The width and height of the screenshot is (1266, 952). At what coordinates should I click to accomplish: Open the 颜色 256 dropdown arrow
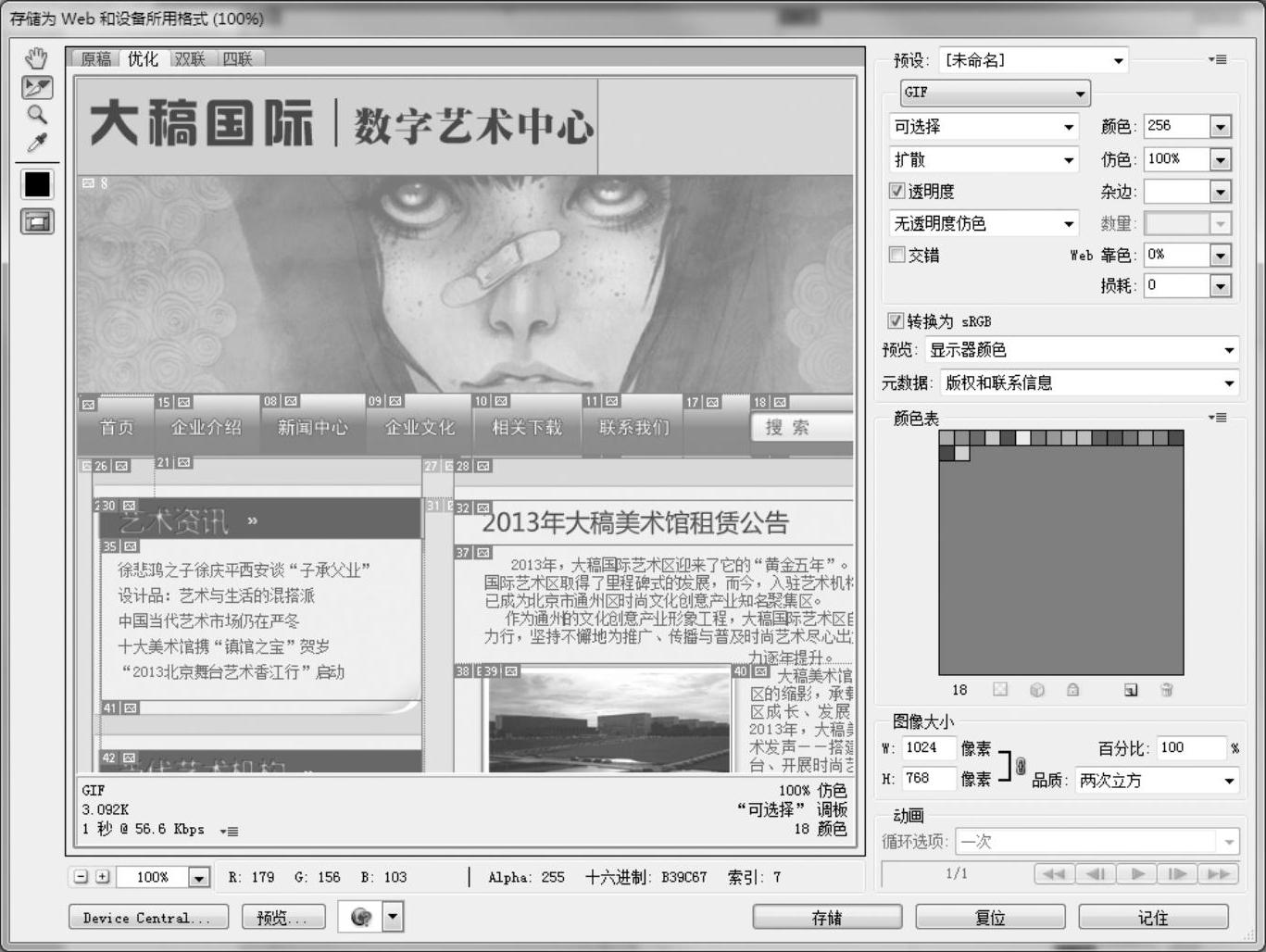coord(1220,127)
